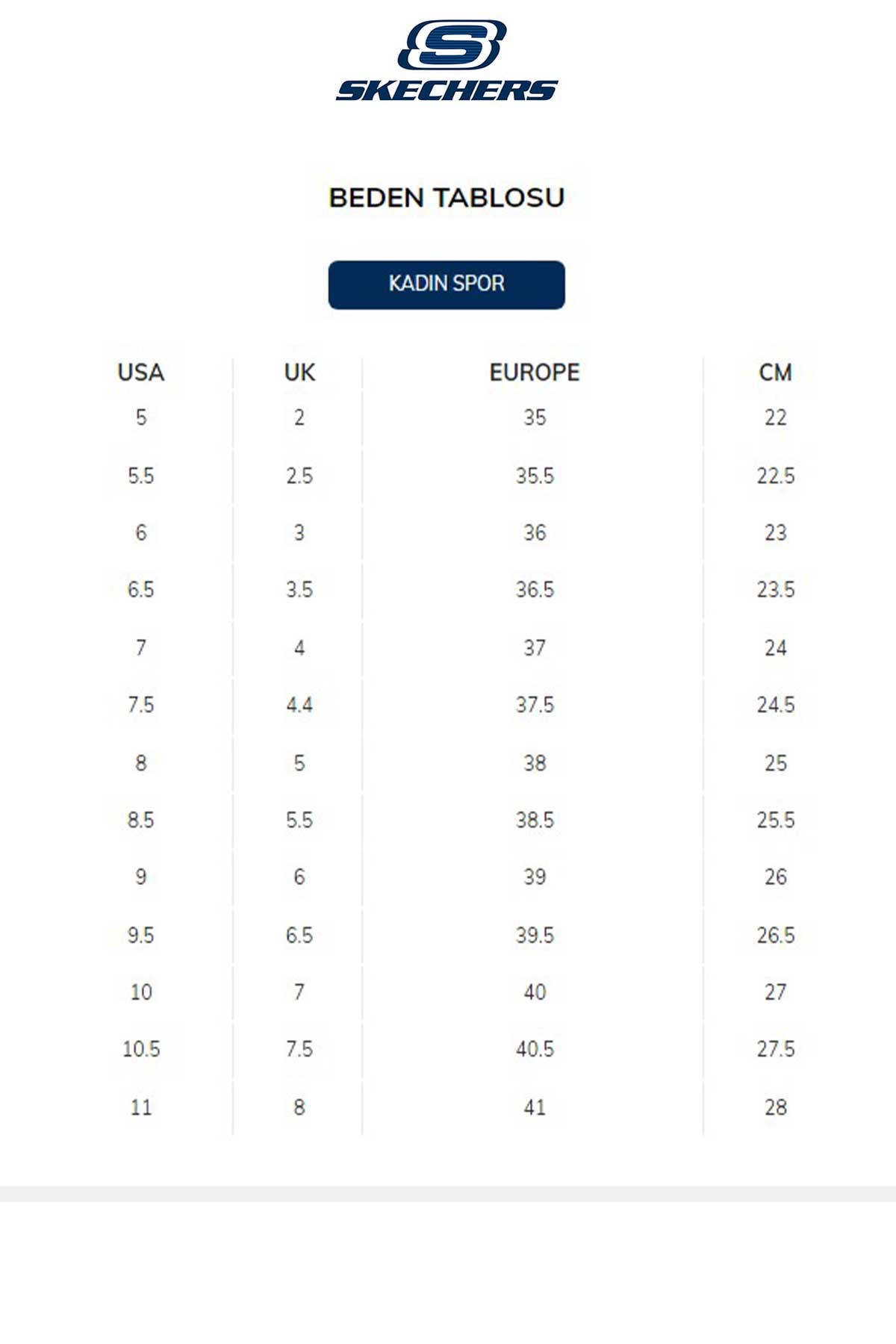The height and width of the screenshot is (1344, 896).
Task: Click the EUROPE column header
Action: [x=535, y=372]
